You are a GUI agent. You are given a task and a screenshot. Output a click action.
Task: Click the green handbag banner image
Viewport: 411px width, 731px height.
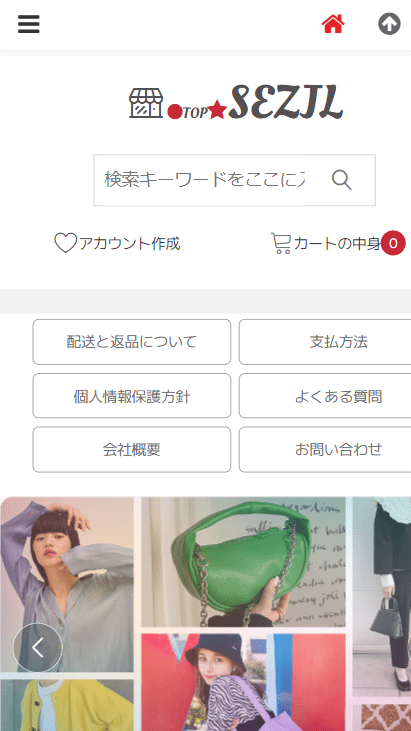[243, 562]
